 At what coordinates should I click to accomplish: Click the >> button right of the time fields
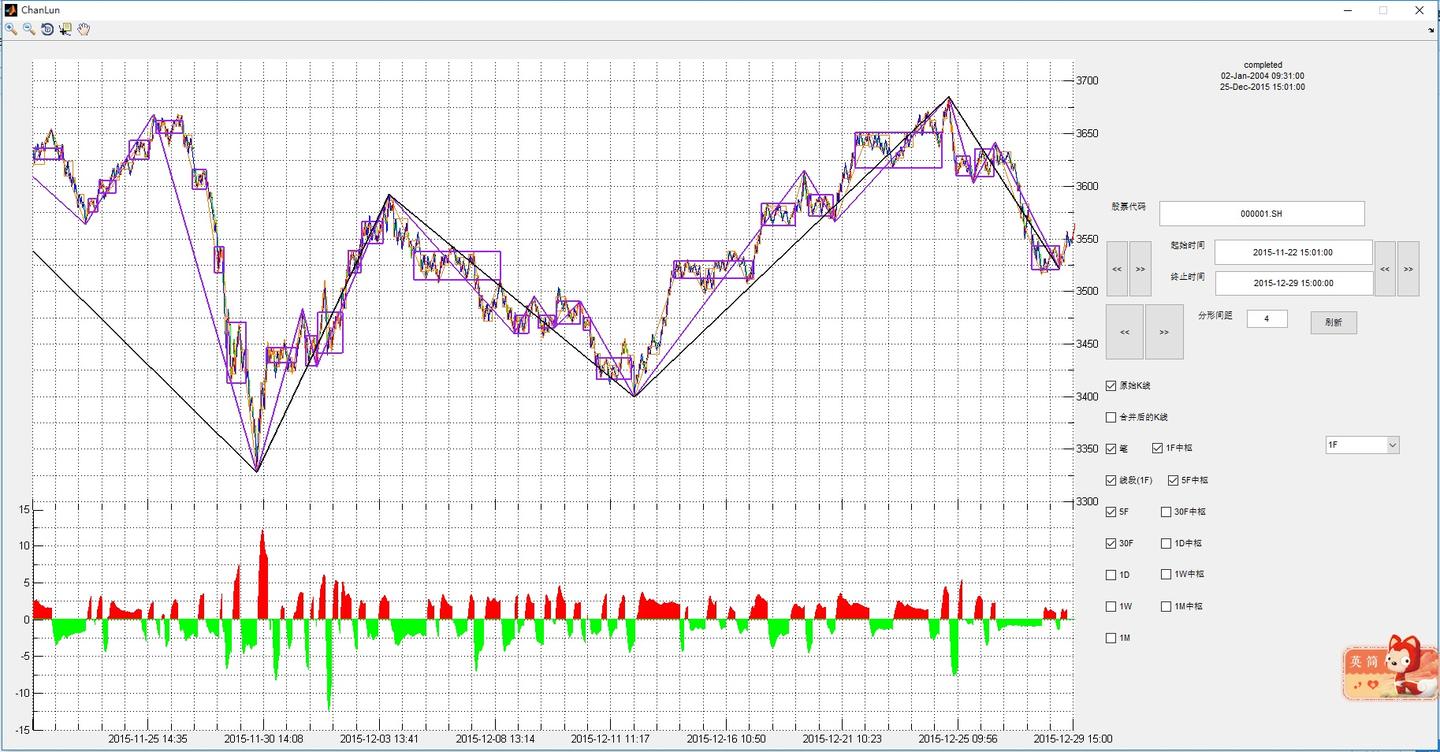(x=1408, y=269)
